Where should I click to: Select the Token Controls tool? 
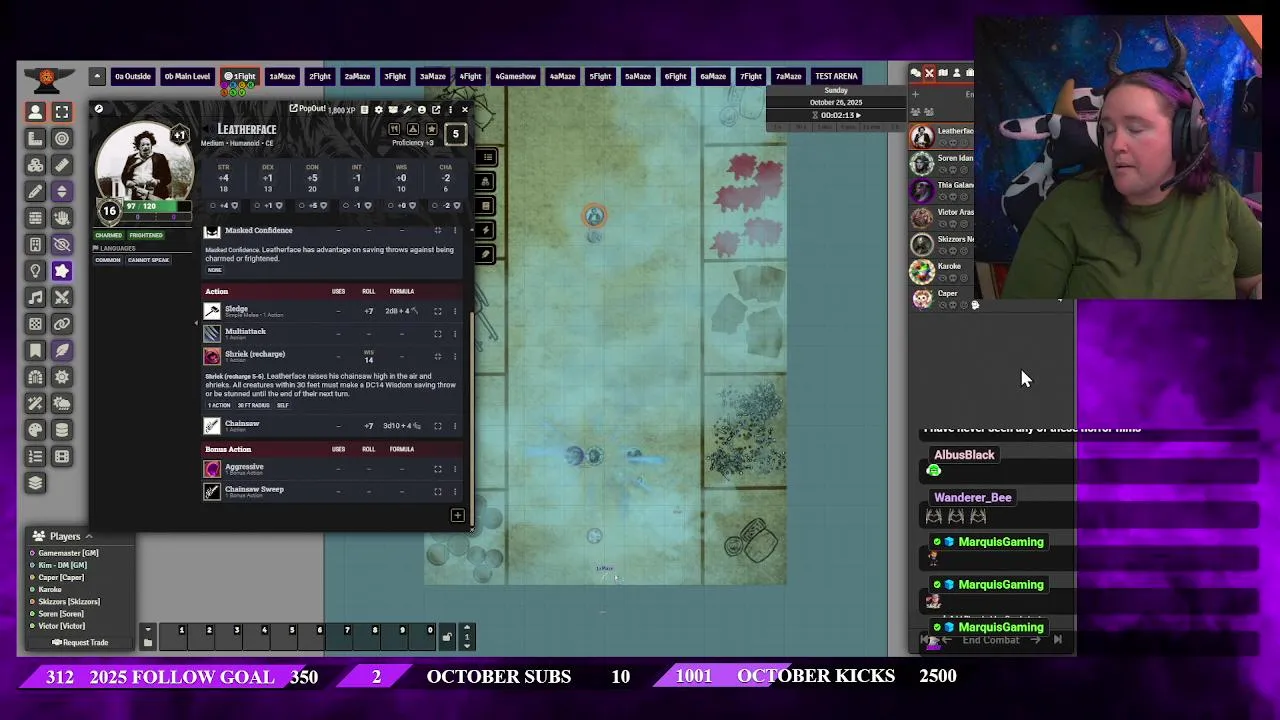tap(35, 112)
